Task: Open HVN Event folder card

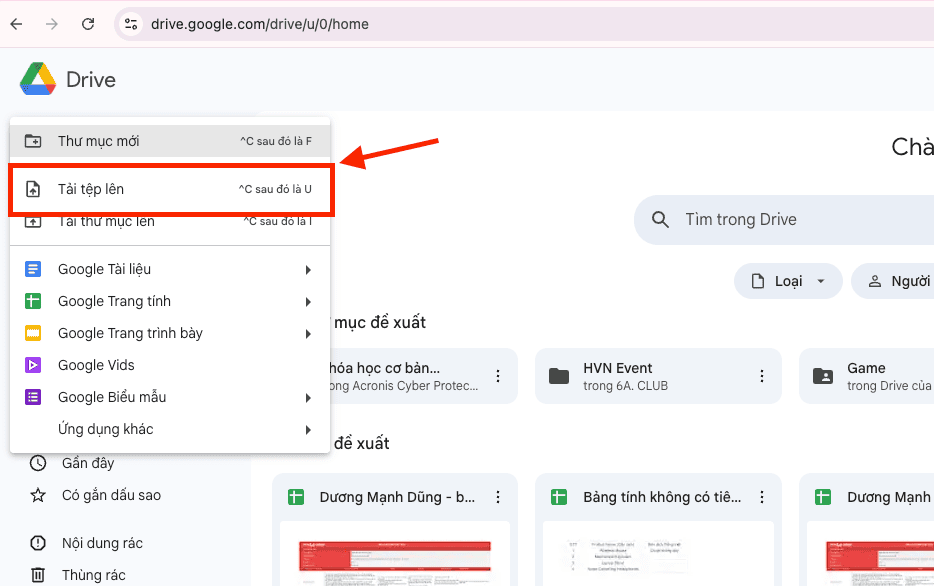Action: coord(658,376)
